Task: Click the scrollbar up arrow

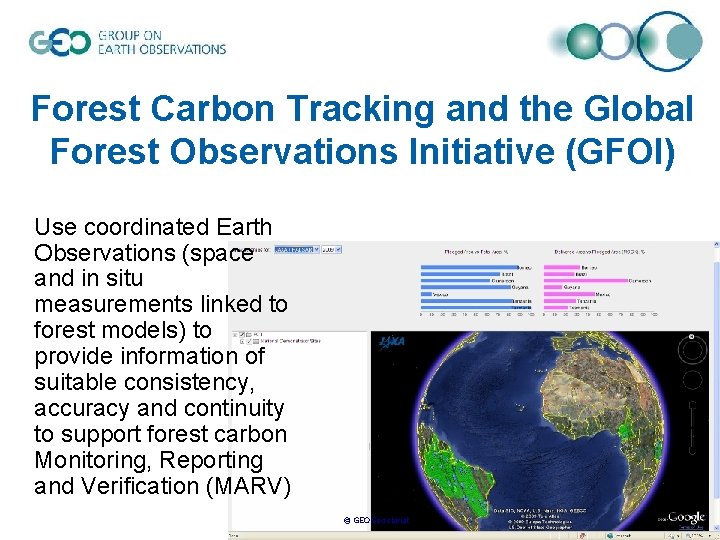Action: click(x=716, y=245)
